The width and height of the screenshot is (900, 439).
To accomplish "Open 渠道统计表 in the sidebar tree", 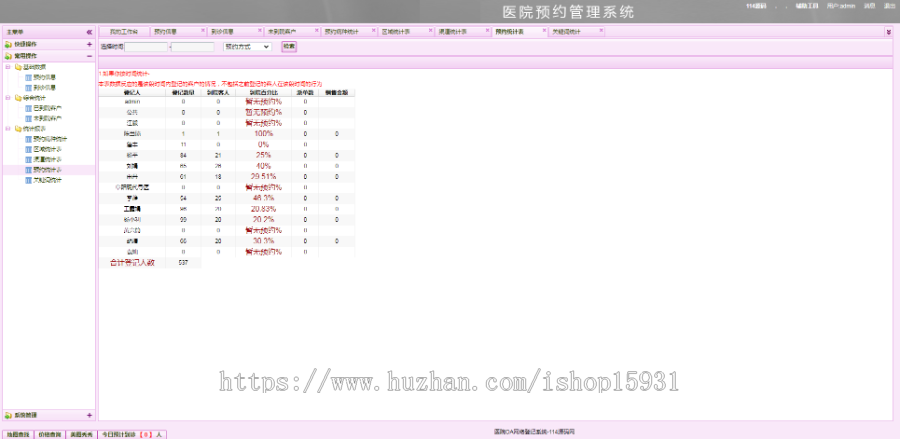I will point(47,160).
